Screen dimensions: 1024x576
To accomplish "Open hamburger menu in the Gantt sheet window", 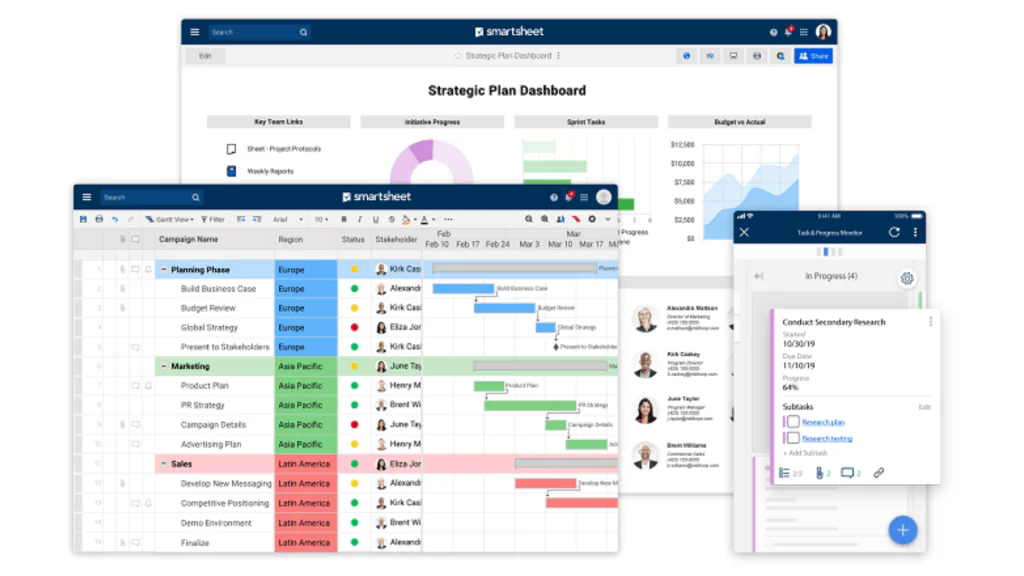I will point(87,197).
